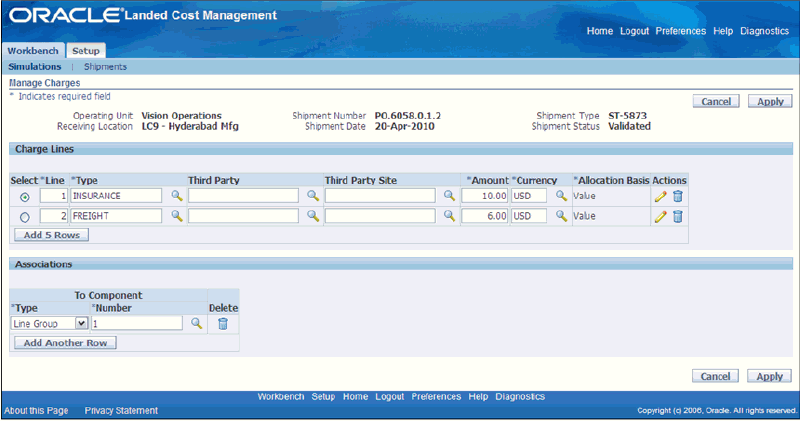
Task: Search Third Party for INSURANCE line
Action: pyautogui.click(x=313, y=195)
